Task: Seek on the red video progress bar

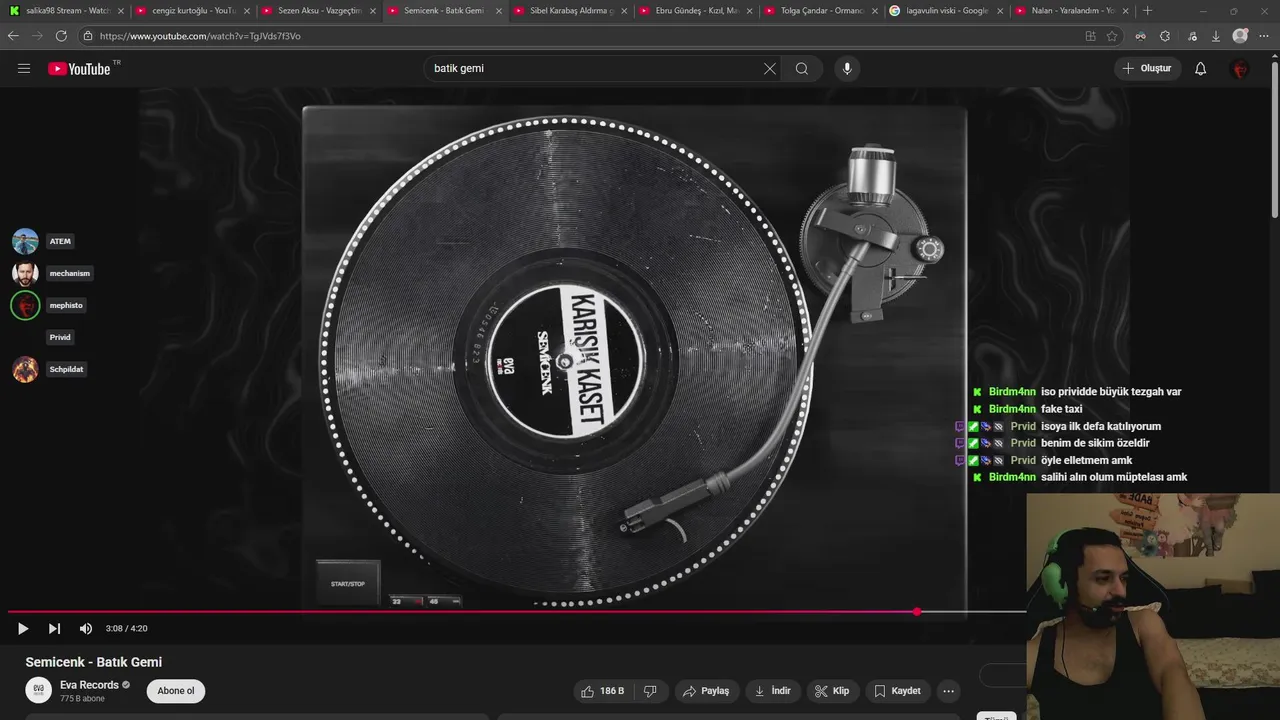Action: point(516,611)
